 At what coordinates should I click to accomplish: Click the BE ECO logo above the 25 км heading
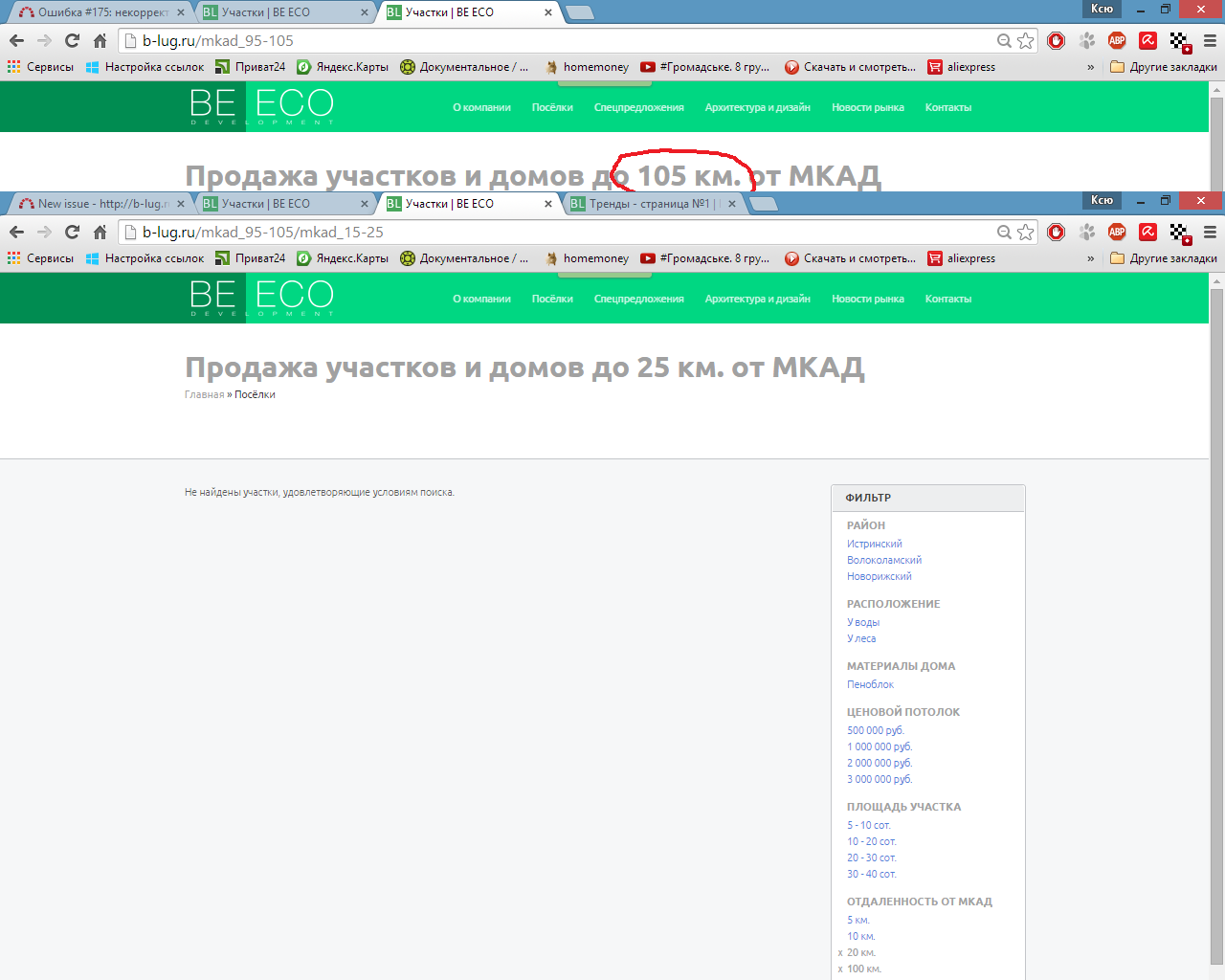coord(261,298)
